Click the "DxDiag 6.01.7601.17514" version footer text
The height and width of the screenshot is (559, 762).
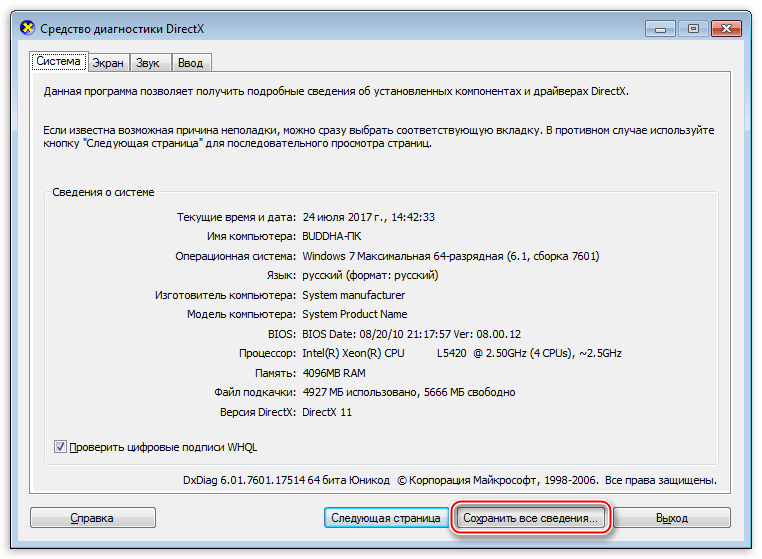pyautogui.click(x=244, y=480)
